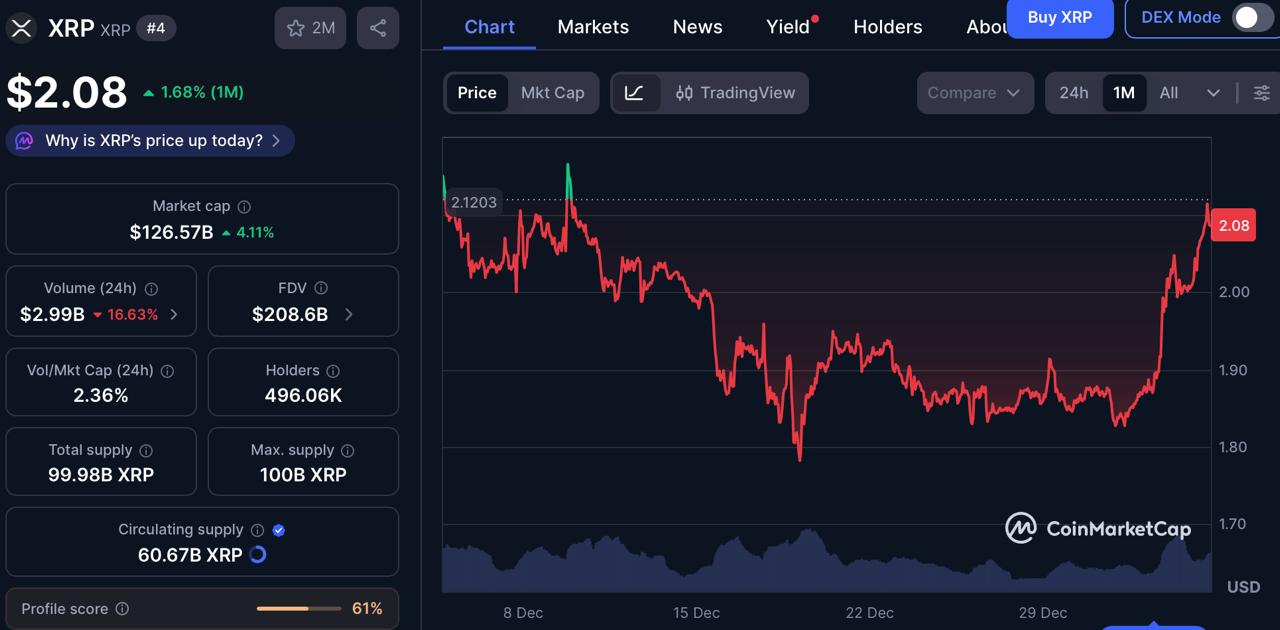The image size is (1280, 630).
Task: Click the star watchlist 2M button
Action: [x=310, y=28]
